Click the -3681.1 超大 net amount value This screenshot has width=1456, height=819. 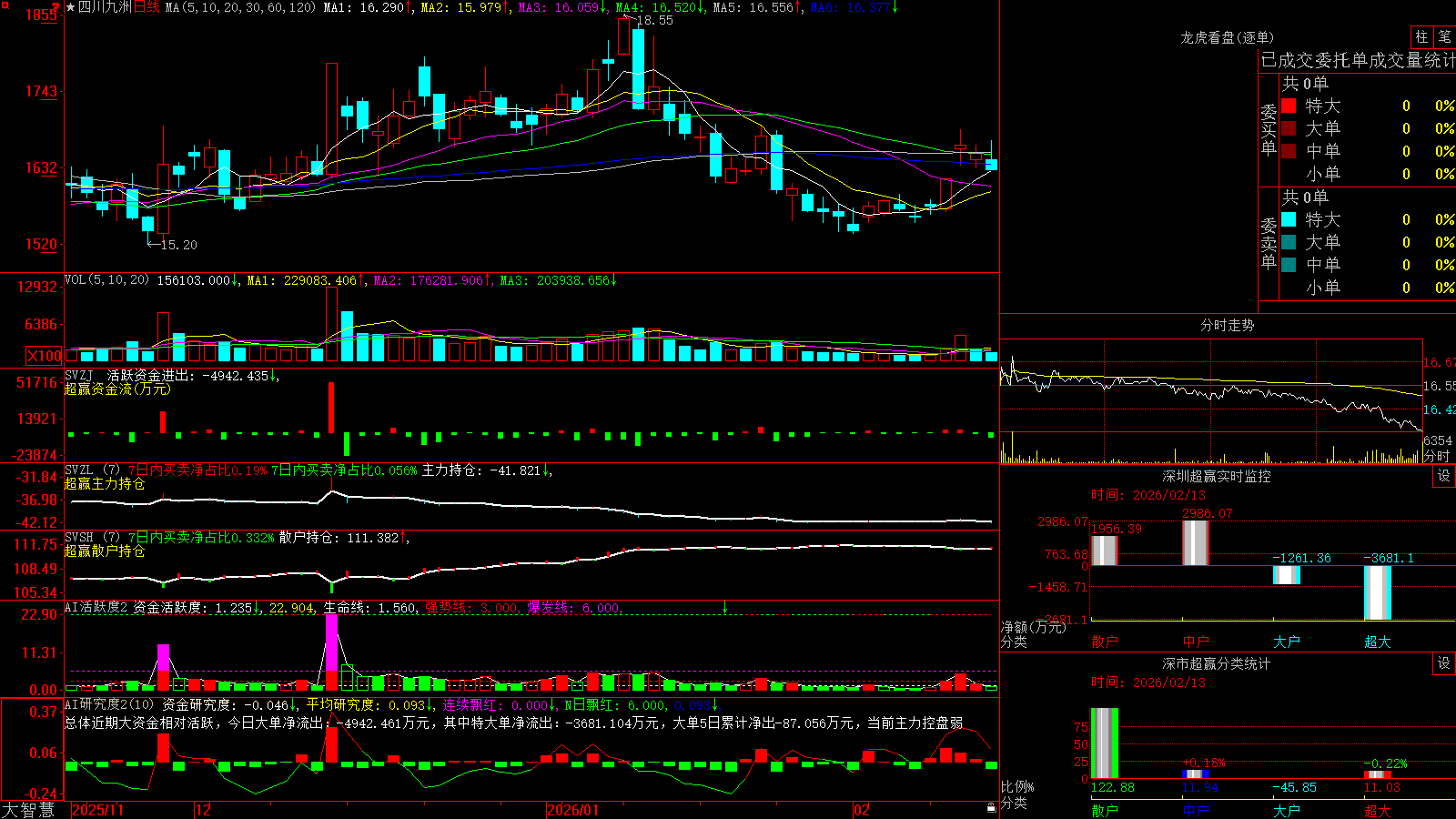1389,558
